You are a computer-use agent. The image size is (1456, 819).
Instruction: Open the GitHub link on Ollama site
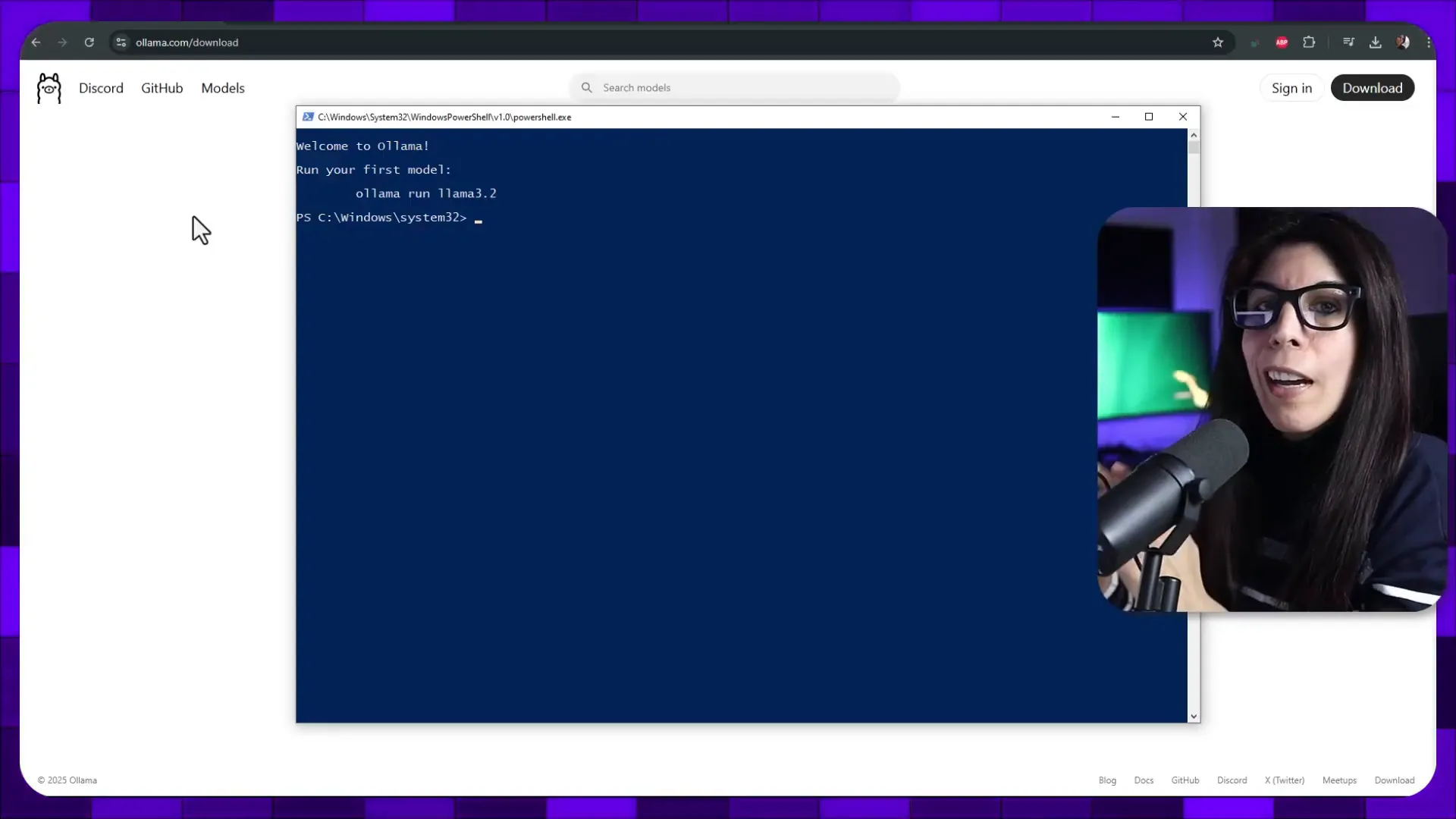tap(162, 88)
